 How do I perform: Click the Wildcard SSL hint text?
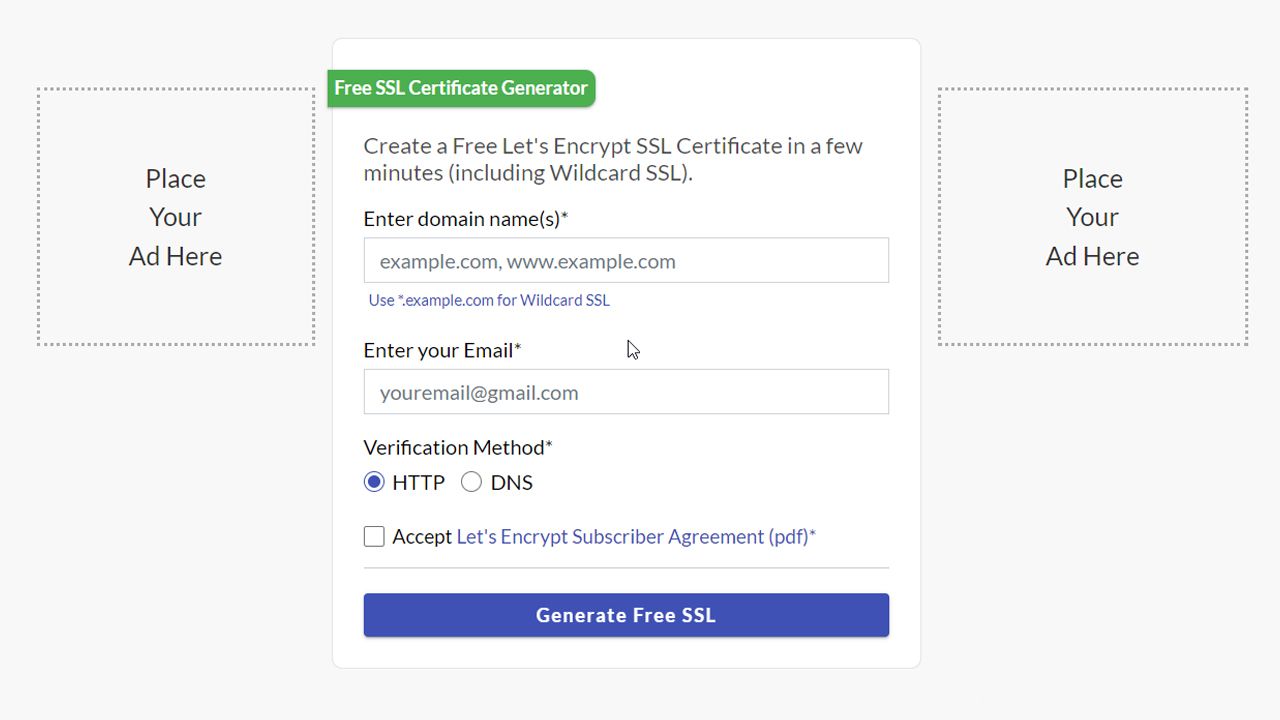tap(489, 300)
